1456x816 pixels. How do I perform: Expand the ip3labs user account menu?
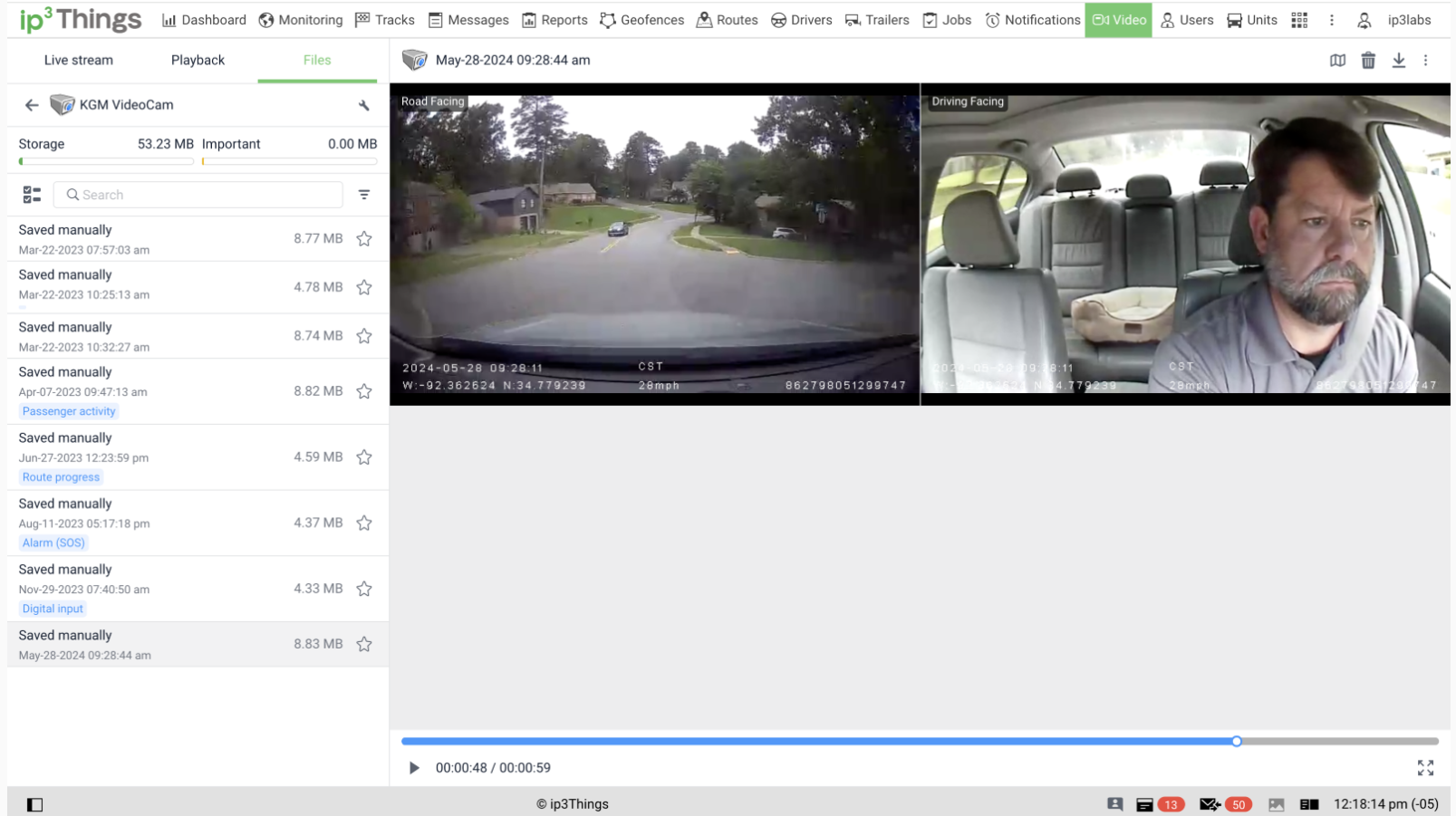[1396, 20]
